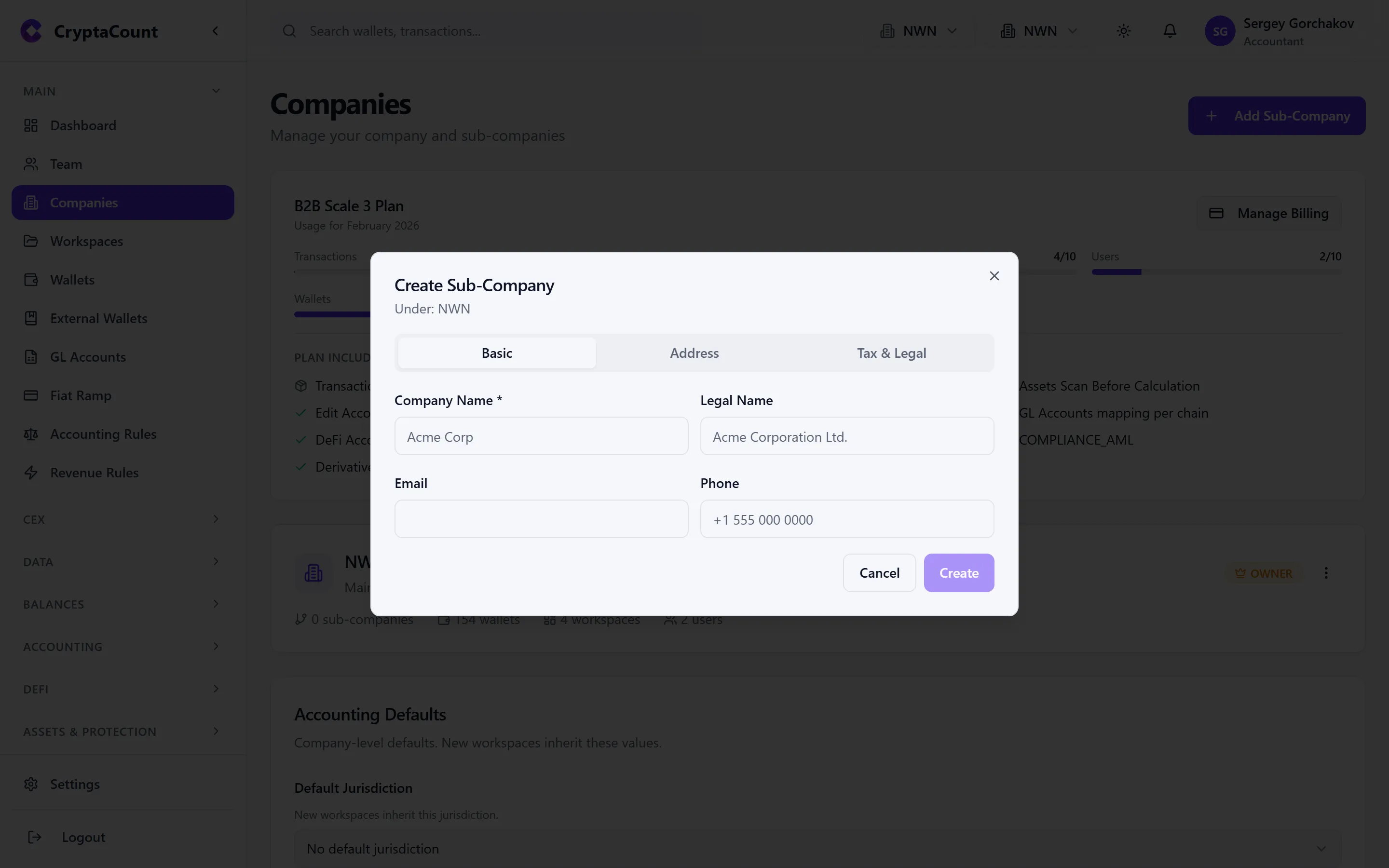1389x868 pixels.
Task: Navigate to GL Accounts
Action: (87, 356)
